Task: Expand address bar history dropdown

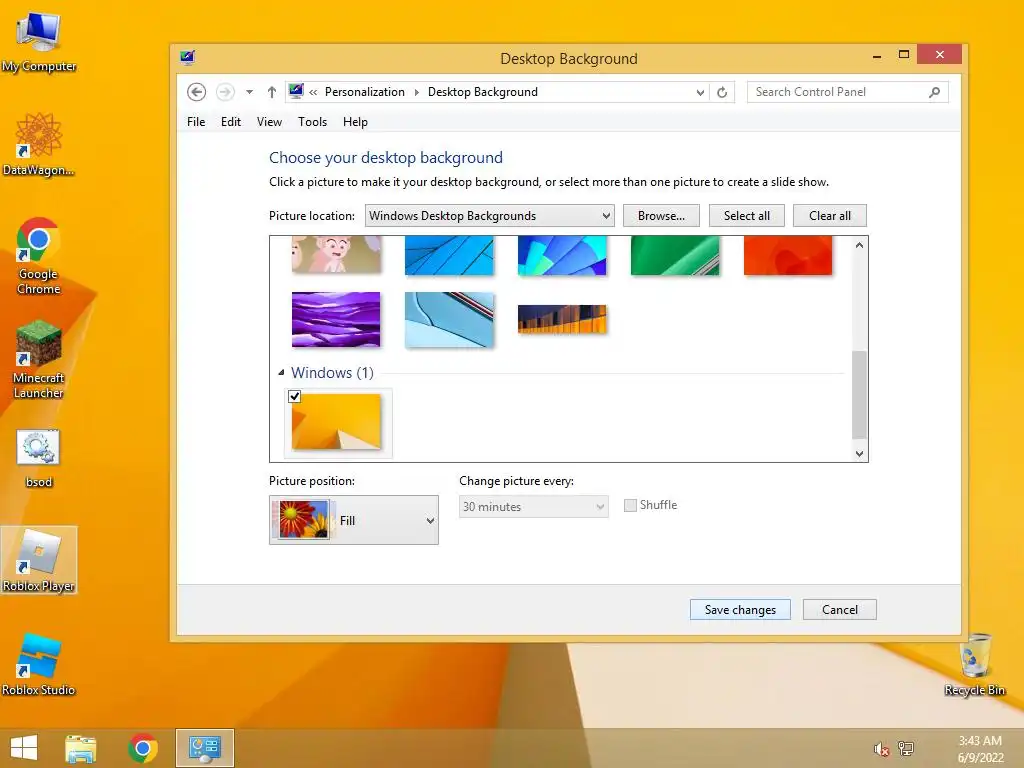Action: (700, 92)
